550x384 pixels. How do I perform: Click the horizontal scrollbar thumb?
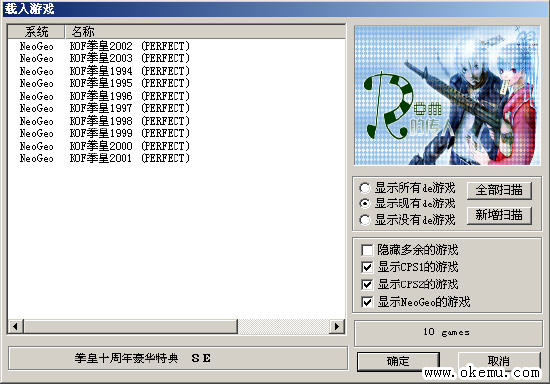[x=130, y=326]
